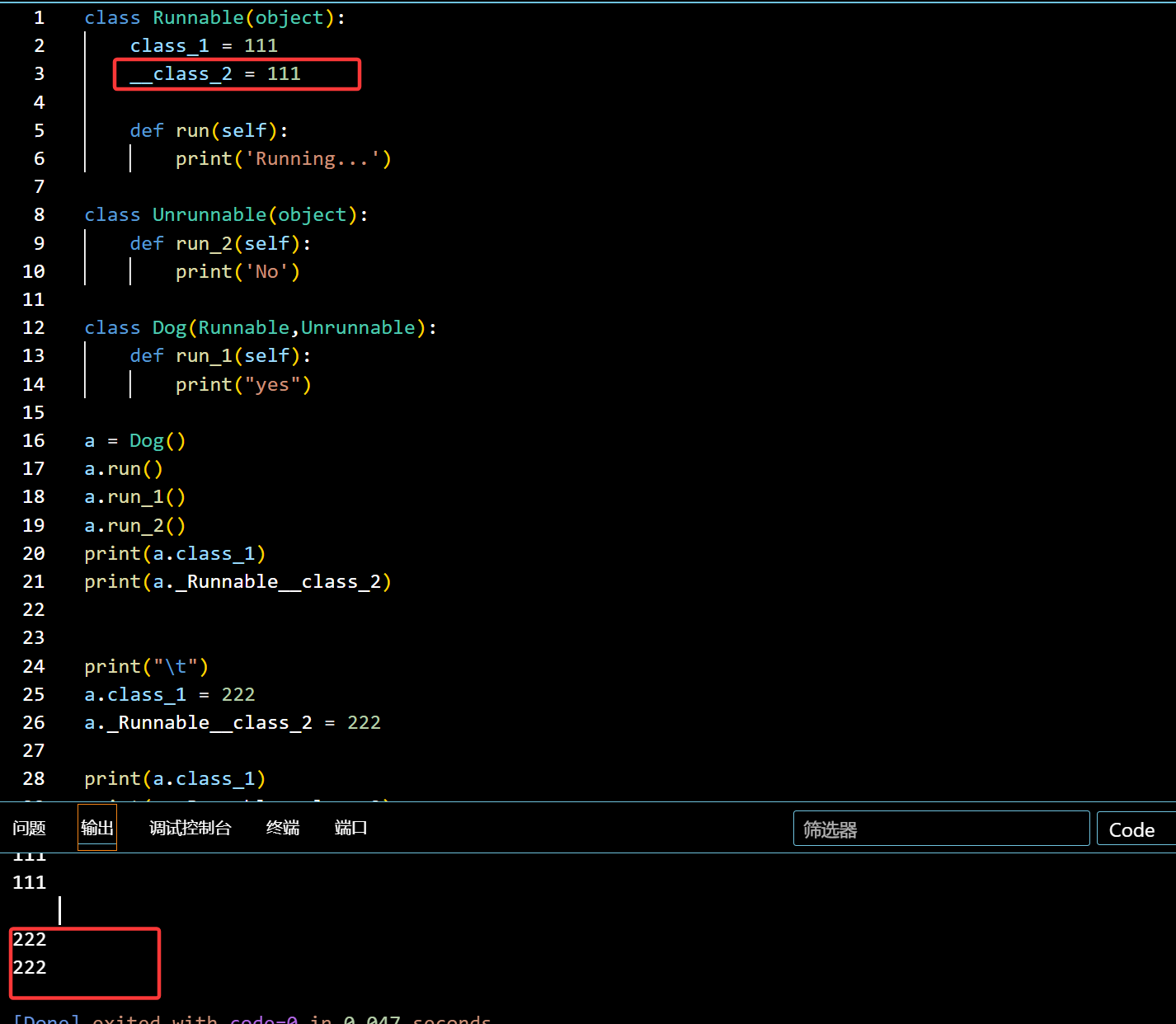1176x1024 pixels.
Task: Open the 终端 (Terminal) tab
Action: tap(282, 828)
